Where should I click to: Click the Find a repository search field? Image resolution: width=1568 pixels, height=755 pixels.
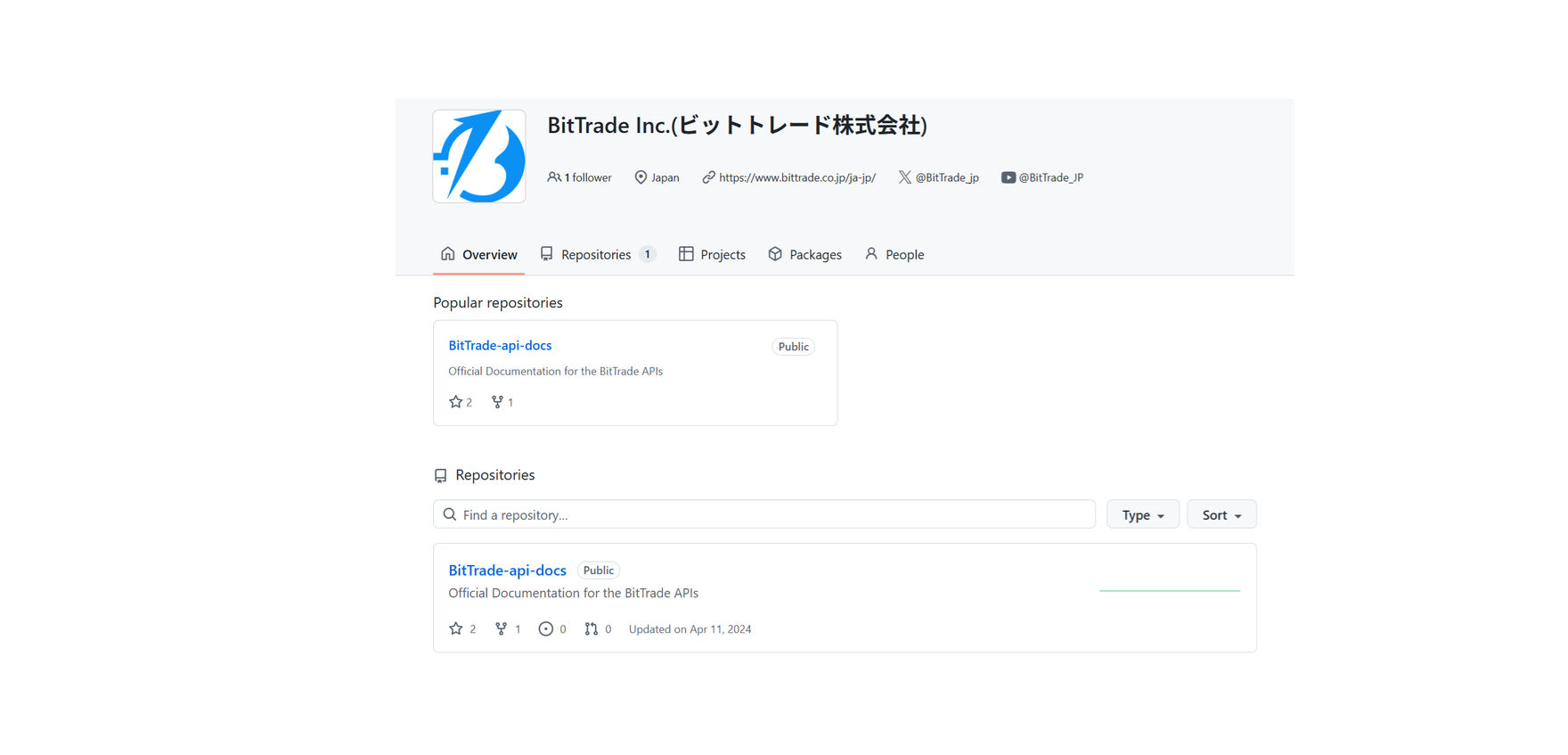click(764, 515)
